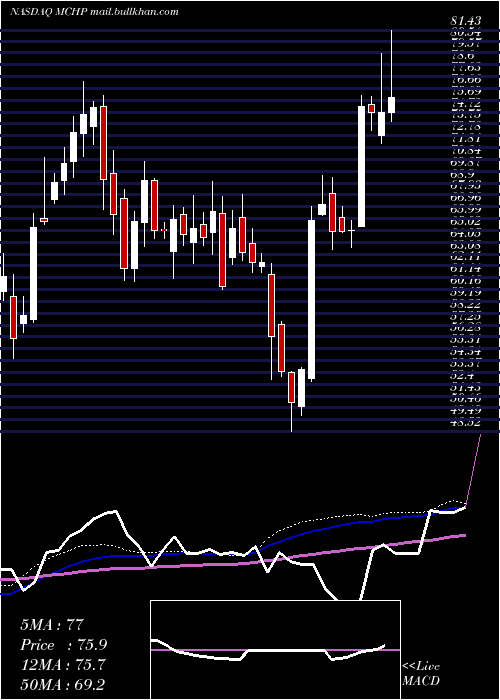Viewport: 500px width, 700px height.
Task: Select the '12MA : 75.7' readout
Action: [x=63, y=665]
